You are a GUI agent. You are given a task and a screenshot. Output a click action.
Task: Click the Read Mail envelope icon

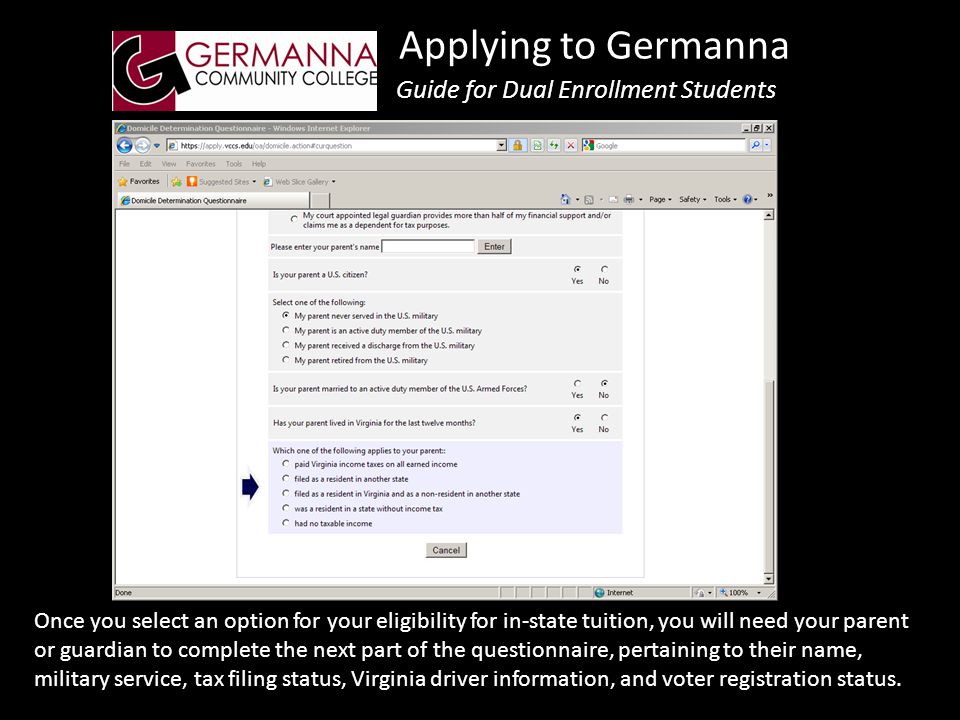[x=613, y=200]
